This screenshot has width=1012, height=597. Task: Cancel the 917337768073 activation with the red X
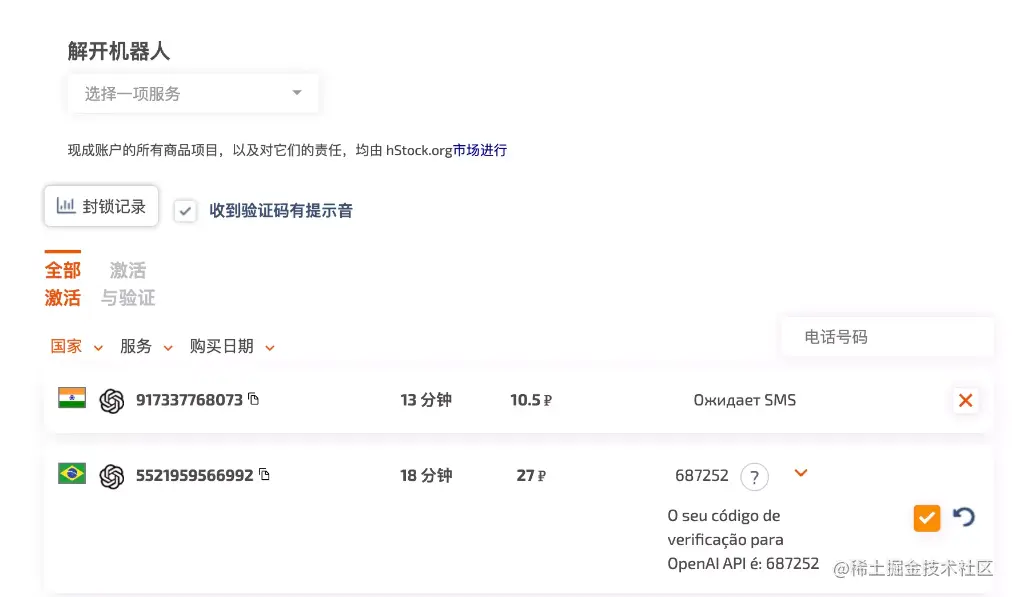(966, 400)
